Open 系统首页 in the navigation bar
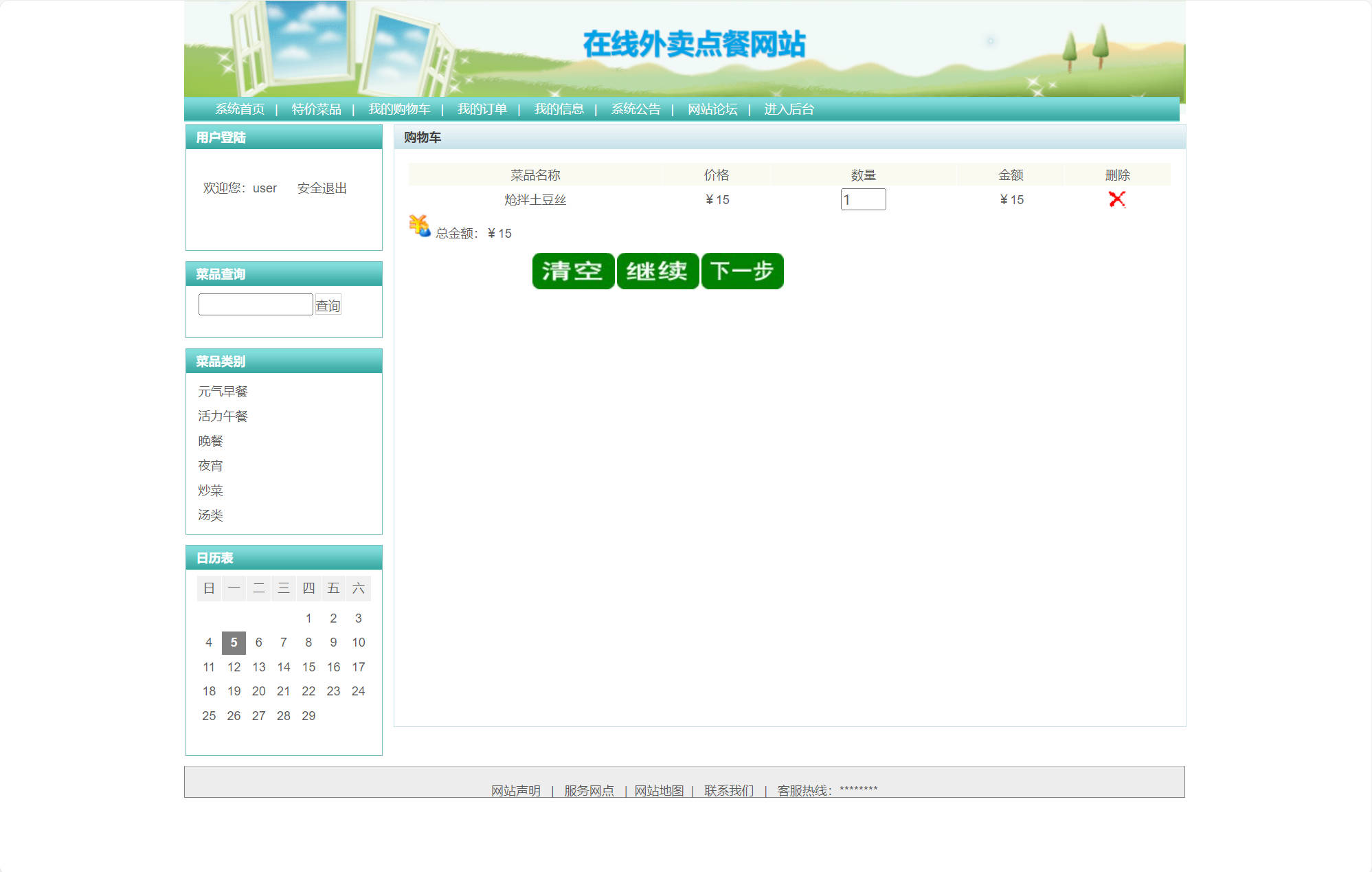Screen dimensions: 1372x872 coord(239,109)
